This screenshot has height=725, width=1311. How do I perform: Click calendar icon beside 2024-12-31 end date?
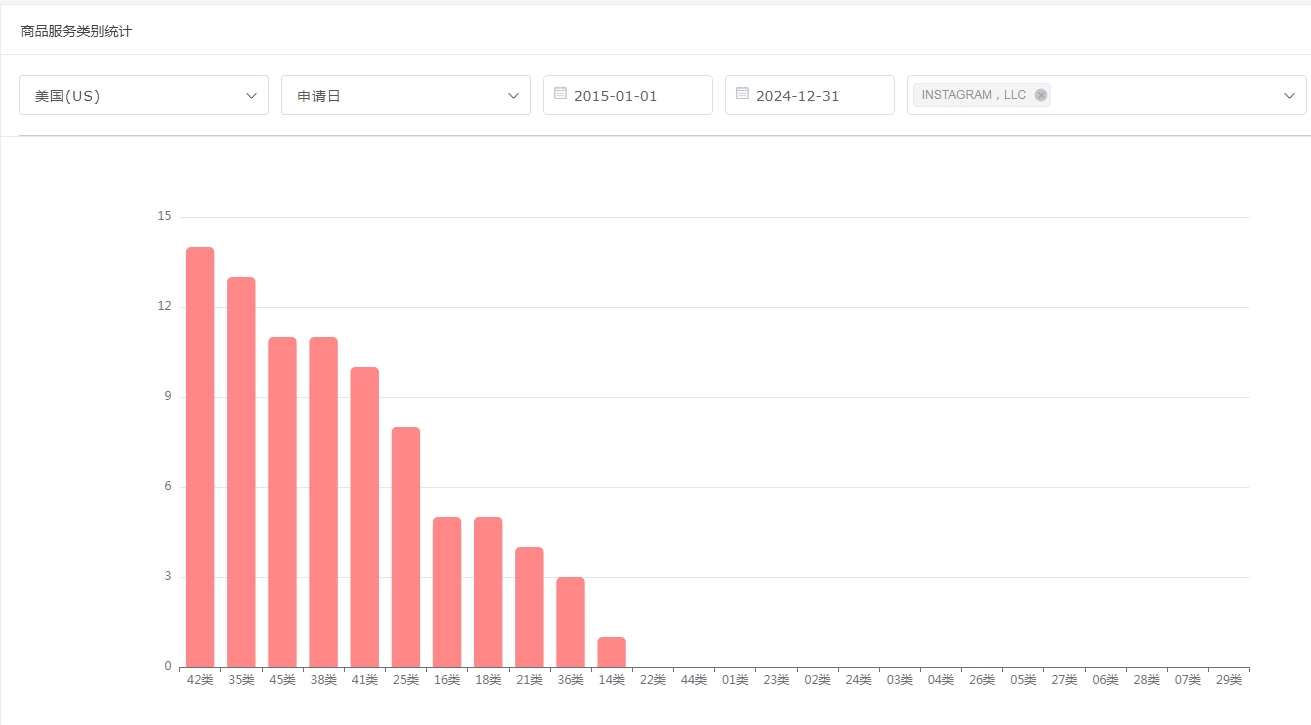[742, 94]
